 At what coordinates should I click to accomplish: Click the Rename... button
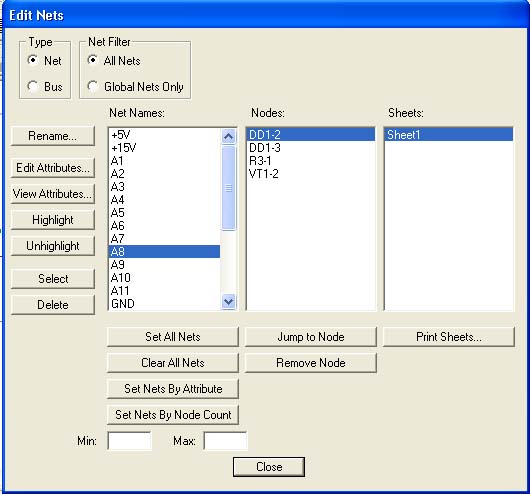[x=53, y=136]
